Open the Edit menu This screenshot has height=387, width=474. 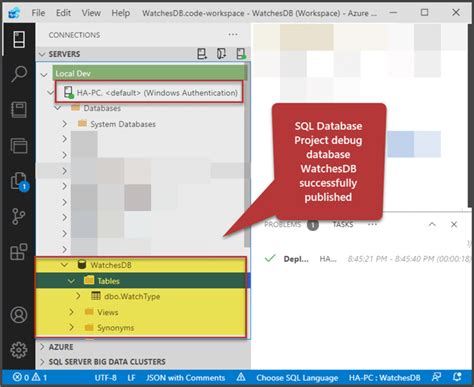[63, 13]
